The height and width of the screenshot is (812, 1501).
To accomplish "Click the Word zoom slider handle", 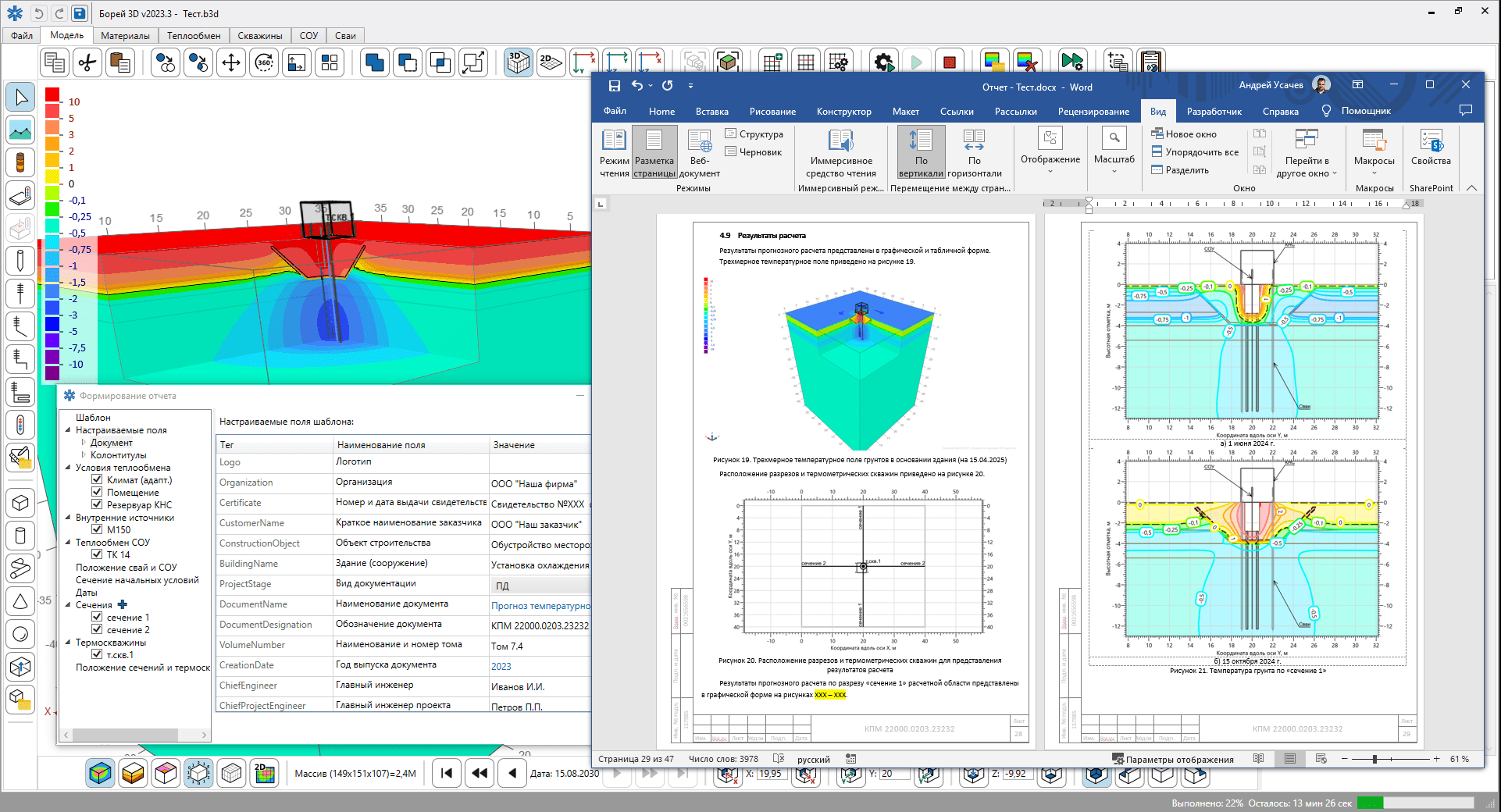I will click(1374, 759).
